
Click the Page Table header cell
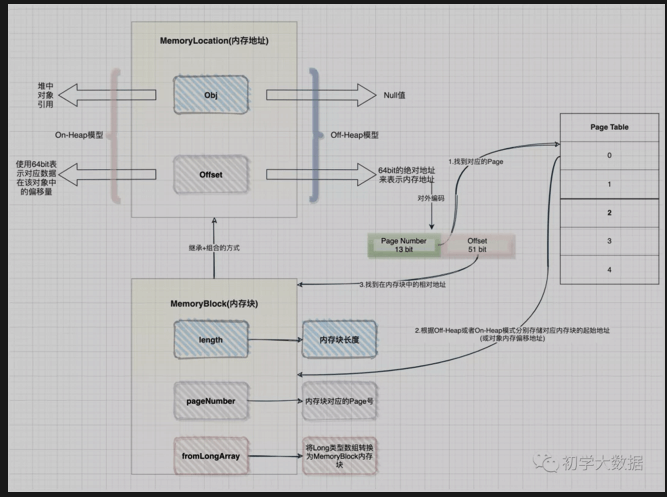pos(609,127)
